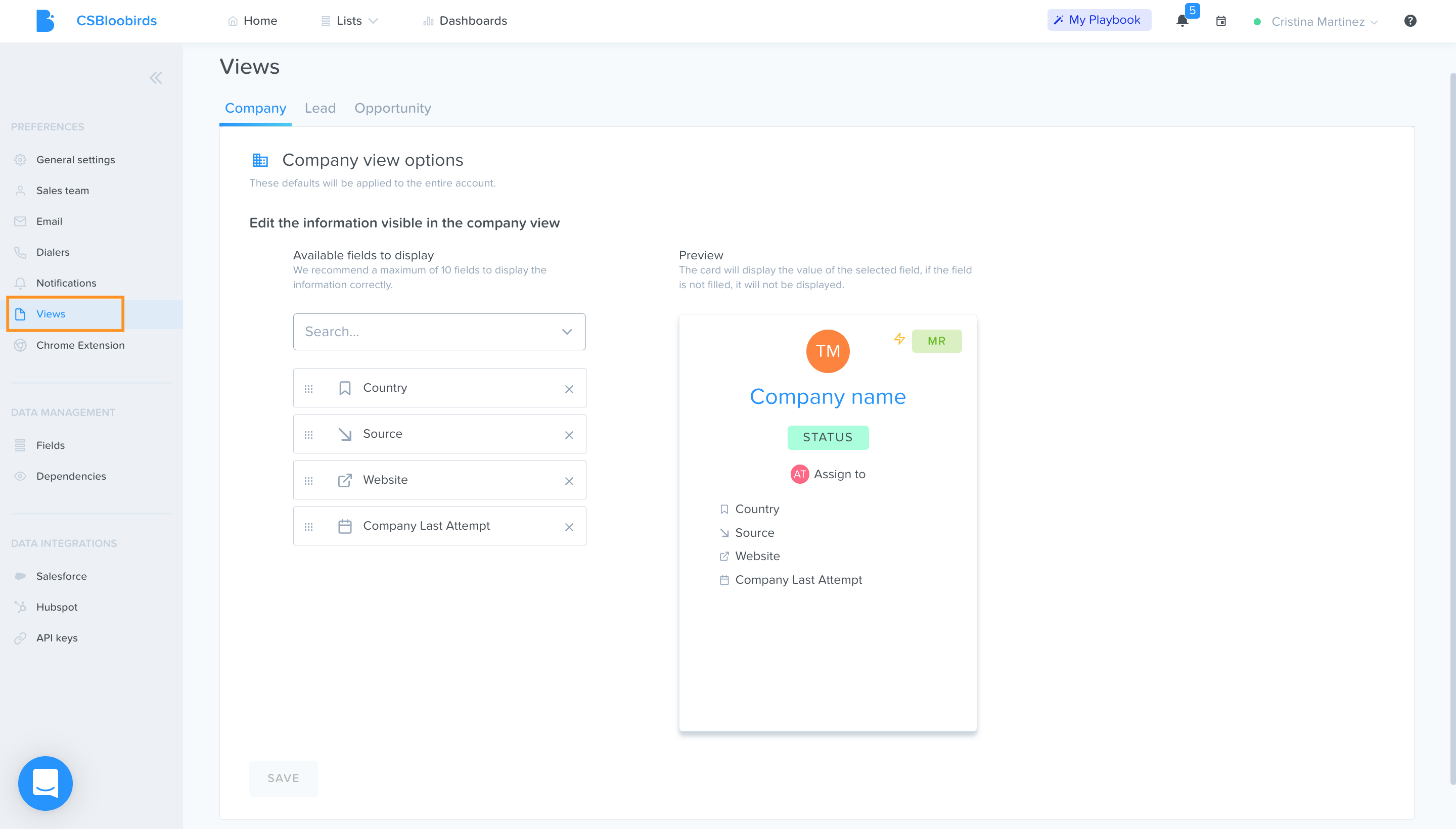Remove the Source field
This screenshot has height=829, width=1456.
[x=569, y=435]
